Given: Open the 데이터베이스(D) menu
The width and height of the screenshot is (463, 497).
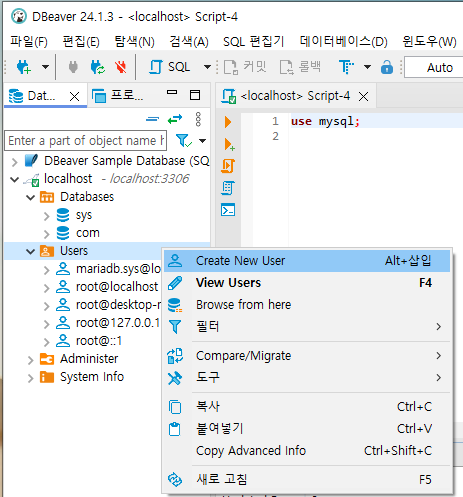Looking at the screenshot, I should [343, 42].
